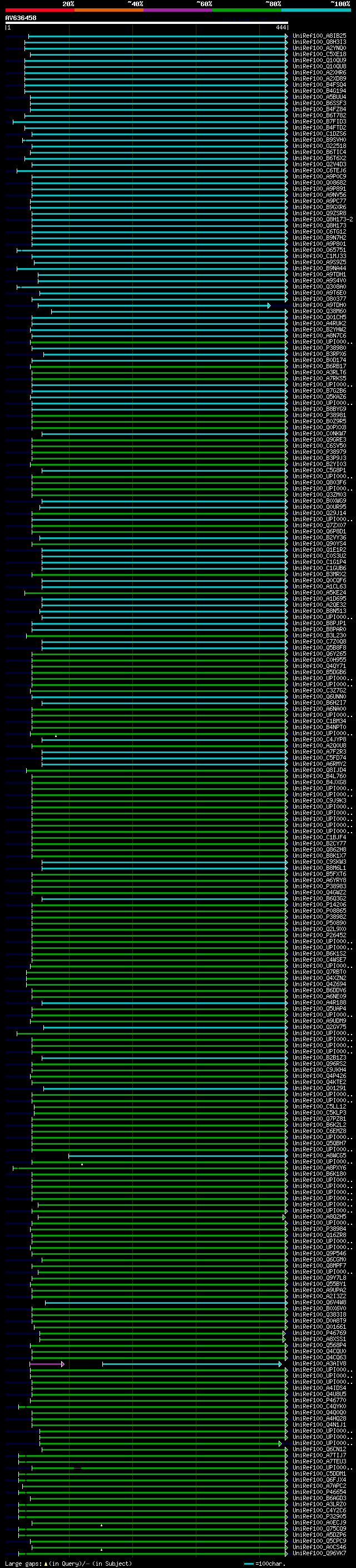The image size is (356, 1568).
Task: Click the orange ~40% identity legend bar
Action: pyautogui.click(x=109, y=10)
